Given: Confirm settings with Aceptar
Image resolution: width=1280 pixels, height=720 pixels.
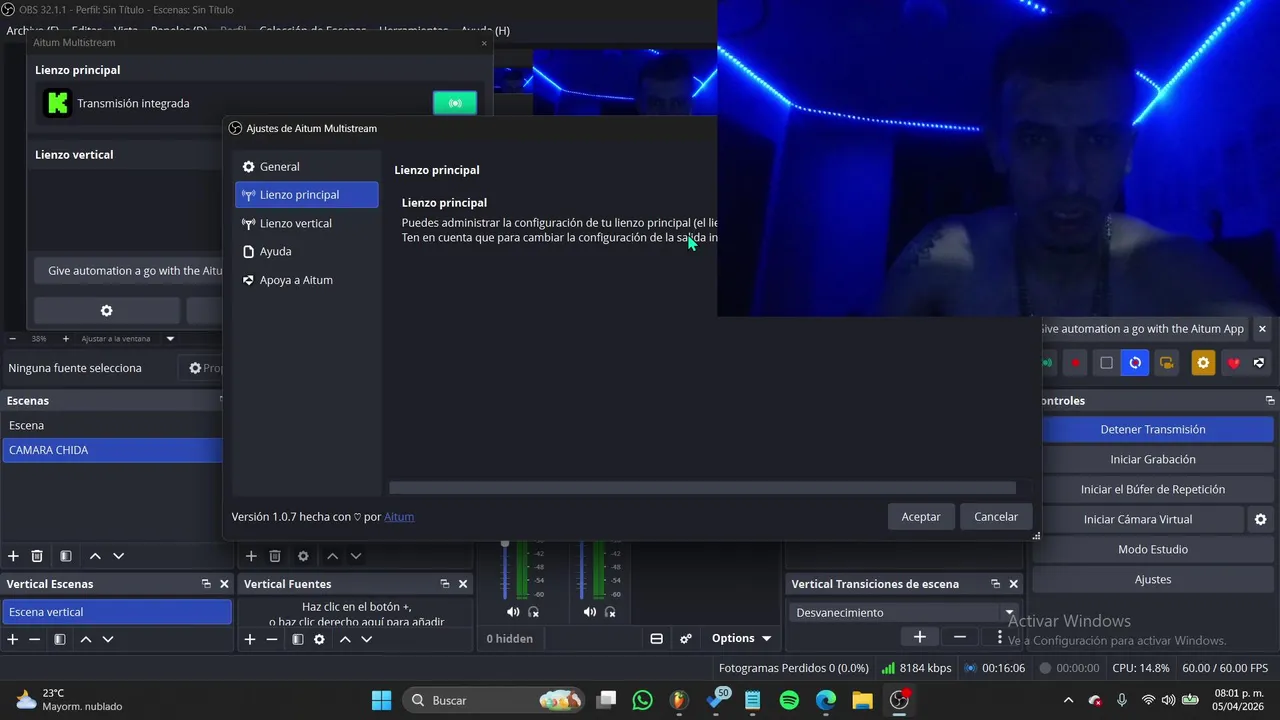Looking at the screenshot, I should point(921,517).
